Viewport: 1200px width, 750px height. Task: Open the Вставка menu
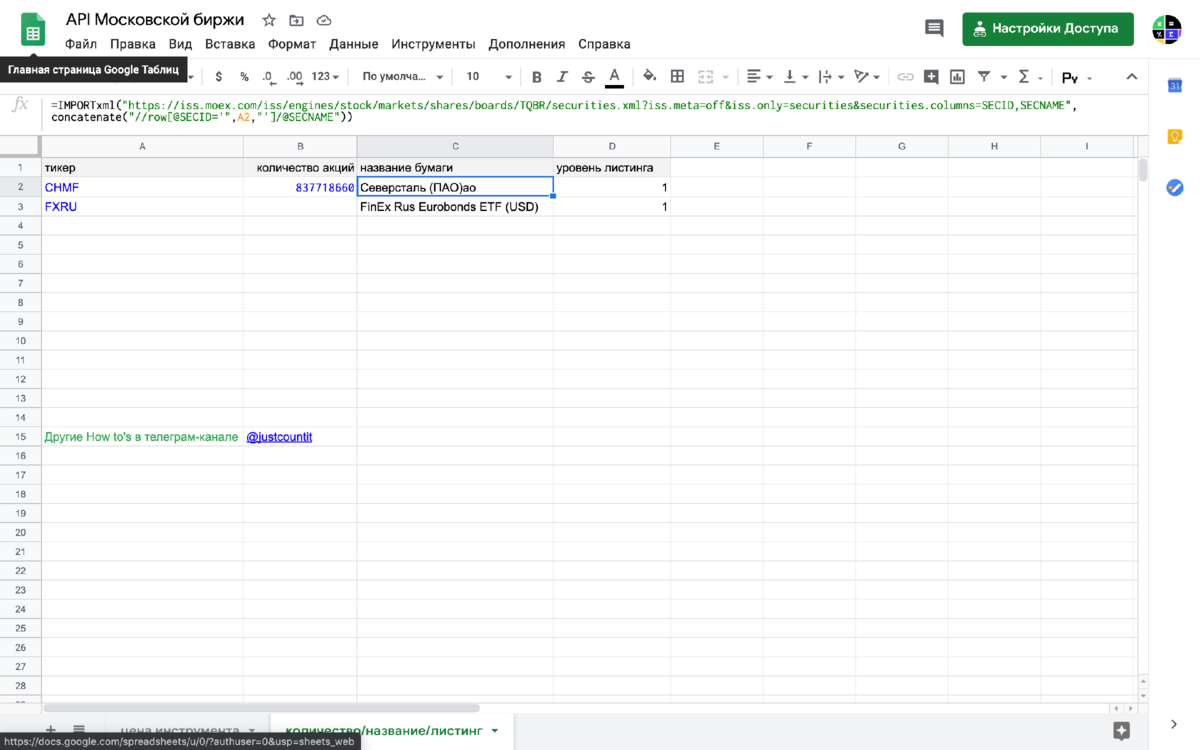click(x=230, y=44)
